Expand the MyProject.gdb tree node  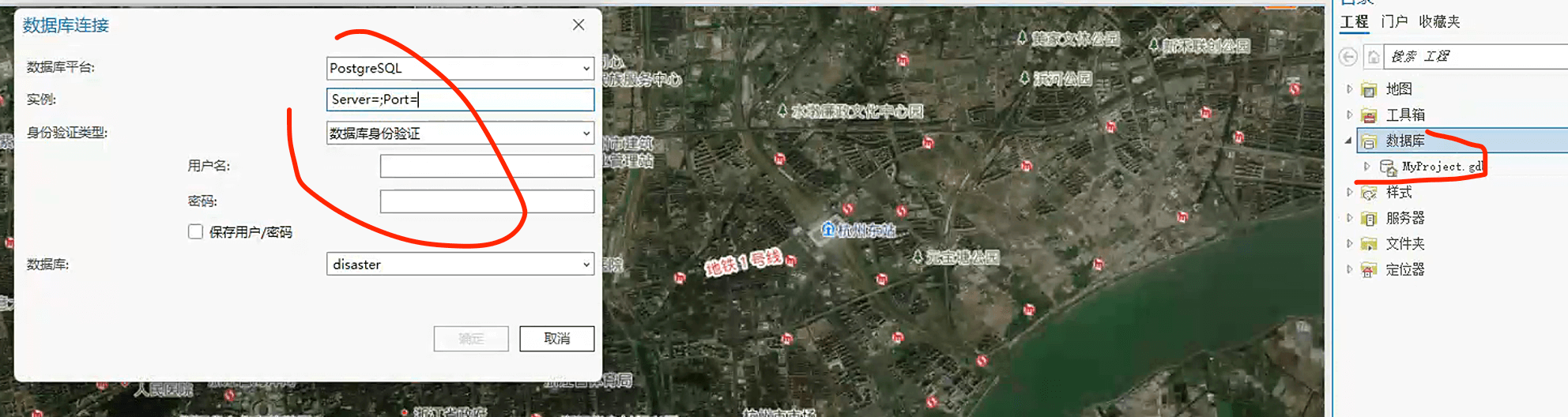point(1366,167)
